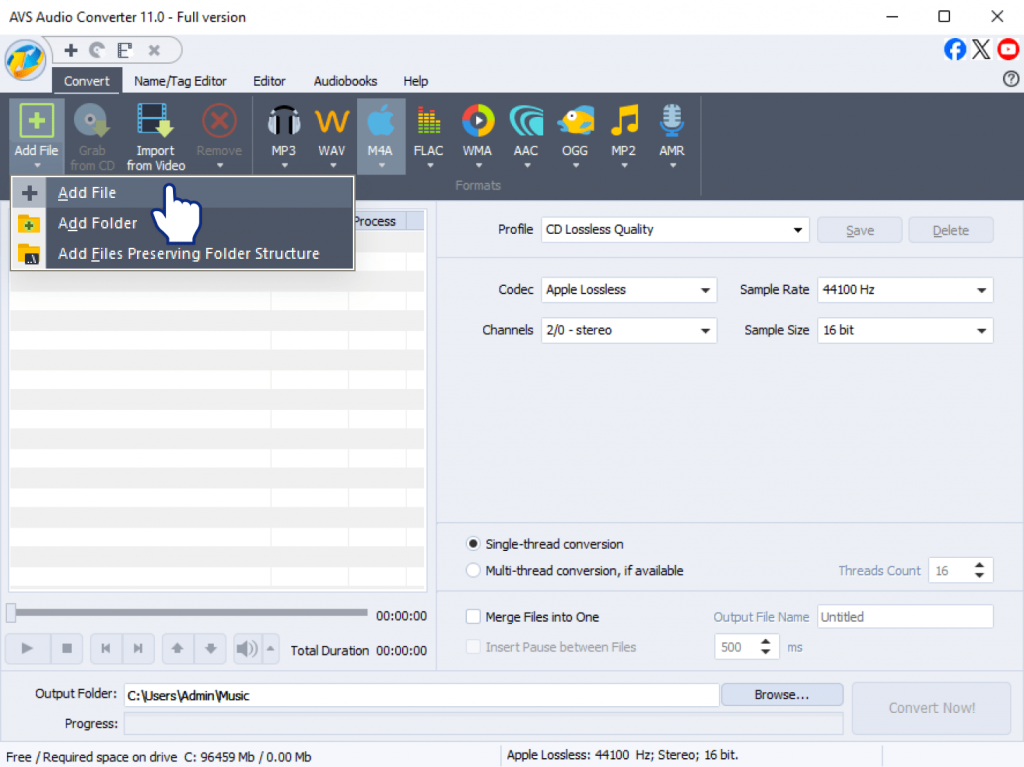Click the Process column header
Screen dimensions: 1024x767
pos(377,221)
